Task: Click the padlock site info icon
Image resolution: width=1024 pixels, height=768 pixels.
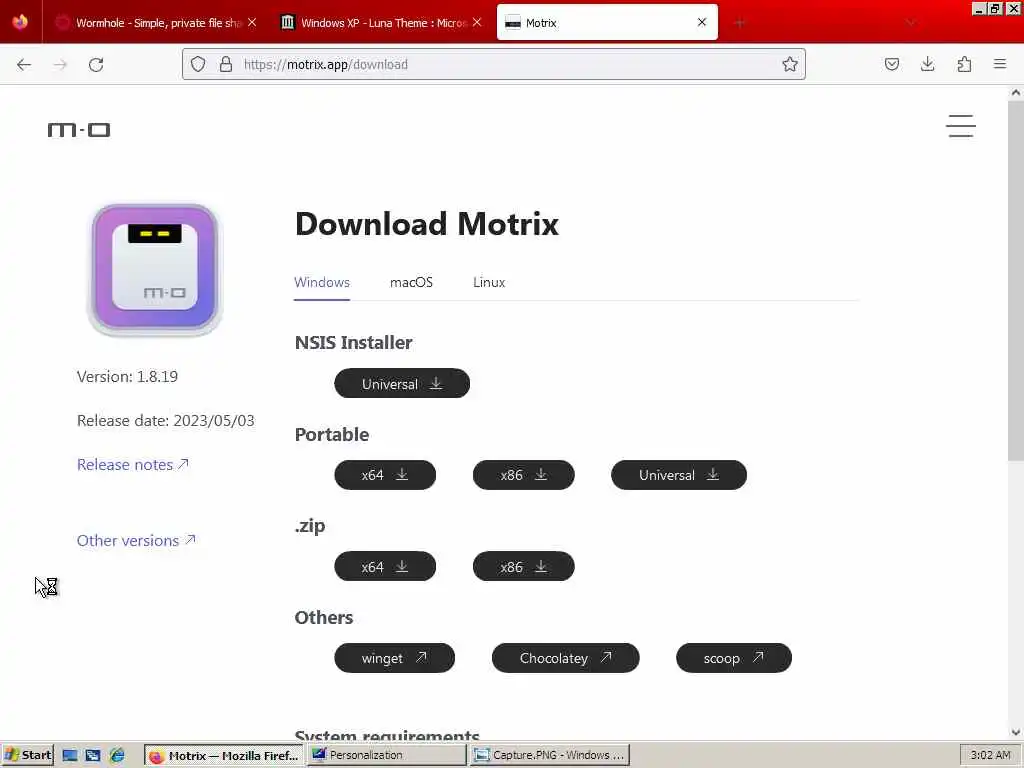Action: point(226,64)
